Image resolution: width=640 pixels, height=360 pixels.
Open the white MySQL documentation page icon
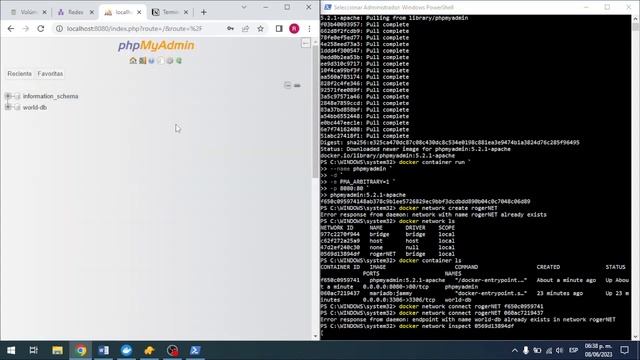click(160, 61)
